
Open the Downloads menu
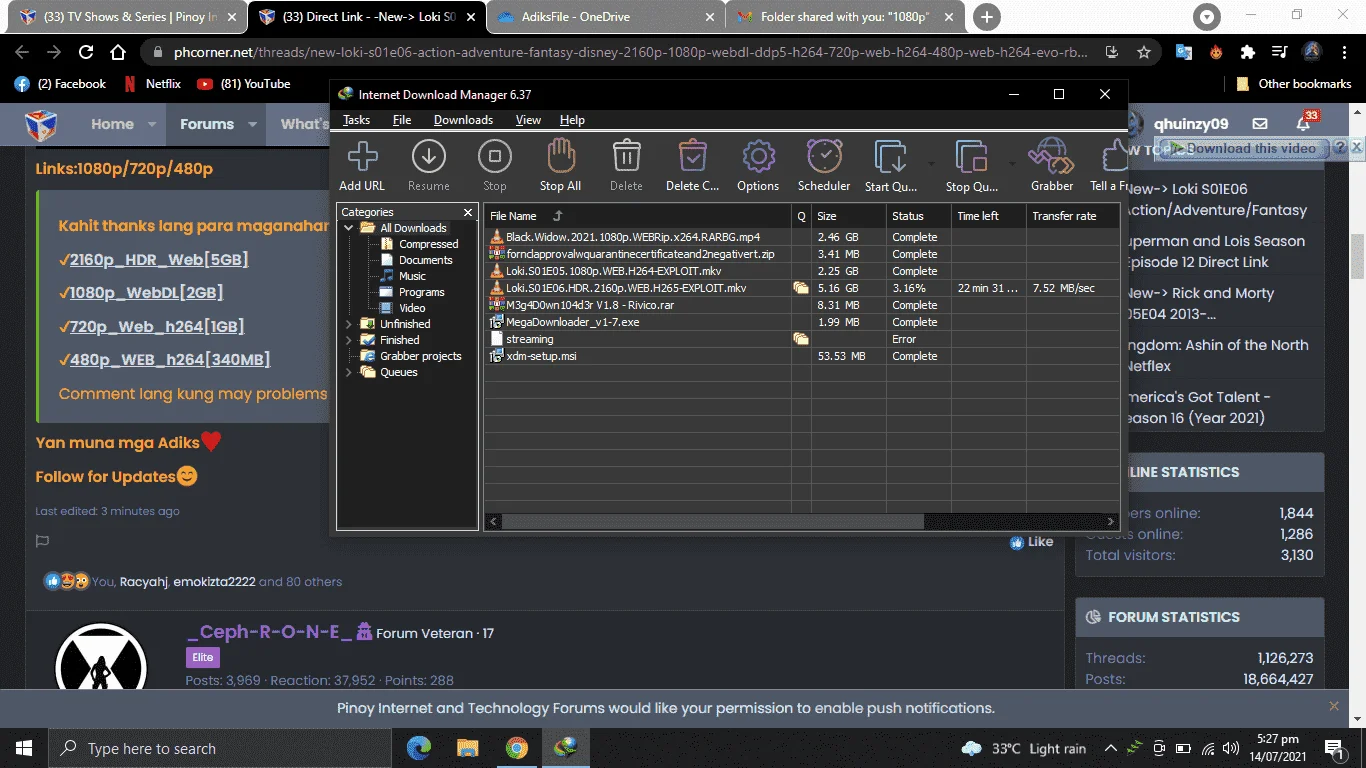point(463,120)
